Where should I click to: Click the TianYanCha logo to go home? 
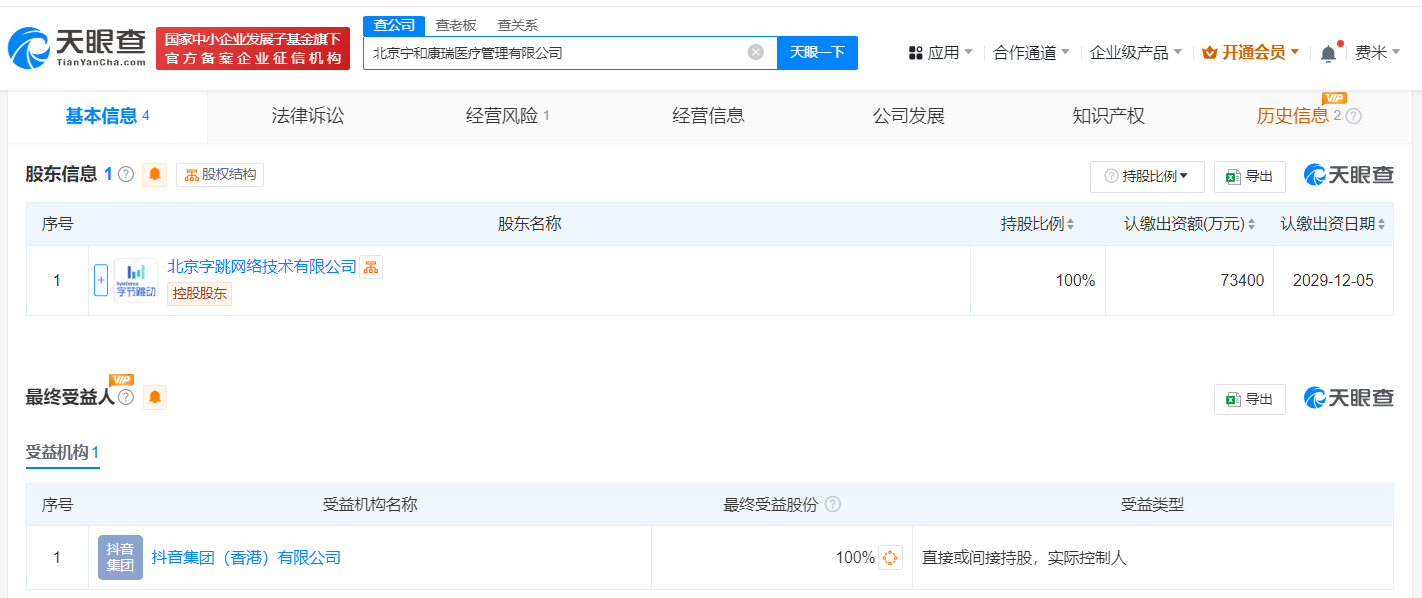pyautogui.click(x=77, y=48)
